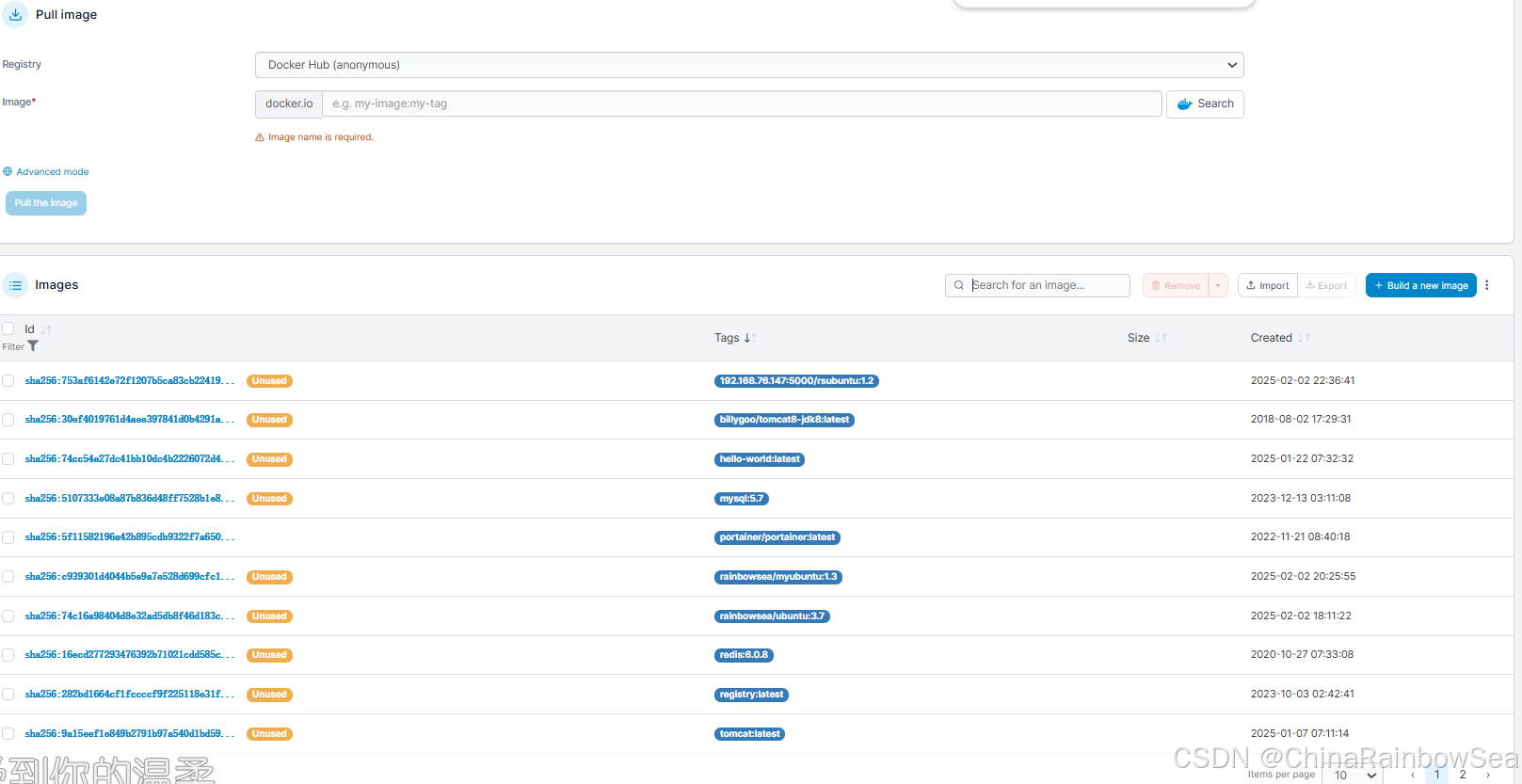
Task: Click the billygoo/tomcat8-jdk8:latest tag
Action: pyautogui.click(x=784, y=420)
